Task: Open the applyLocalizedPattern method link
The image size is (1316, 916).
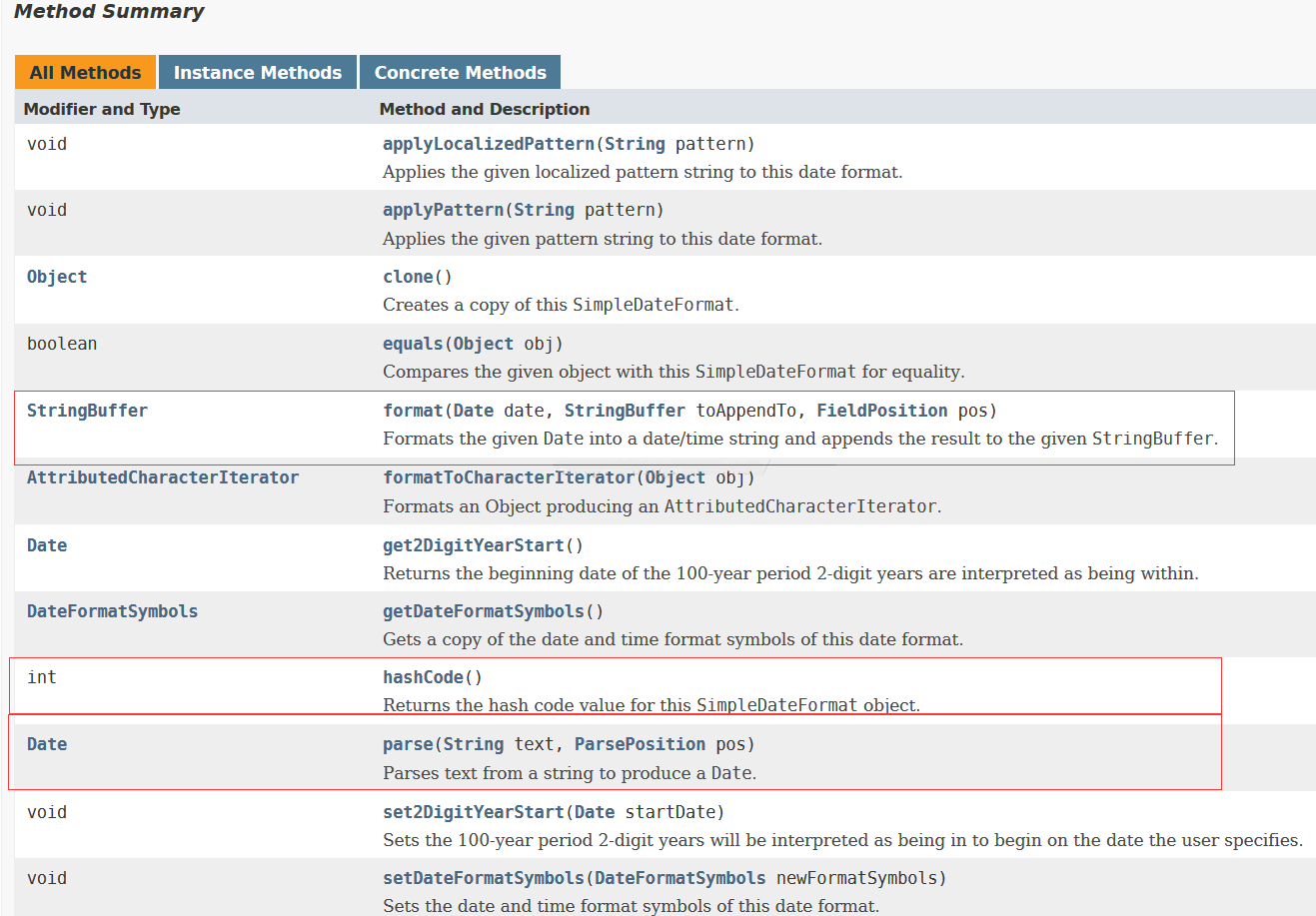Action: [x=488, y=144]
